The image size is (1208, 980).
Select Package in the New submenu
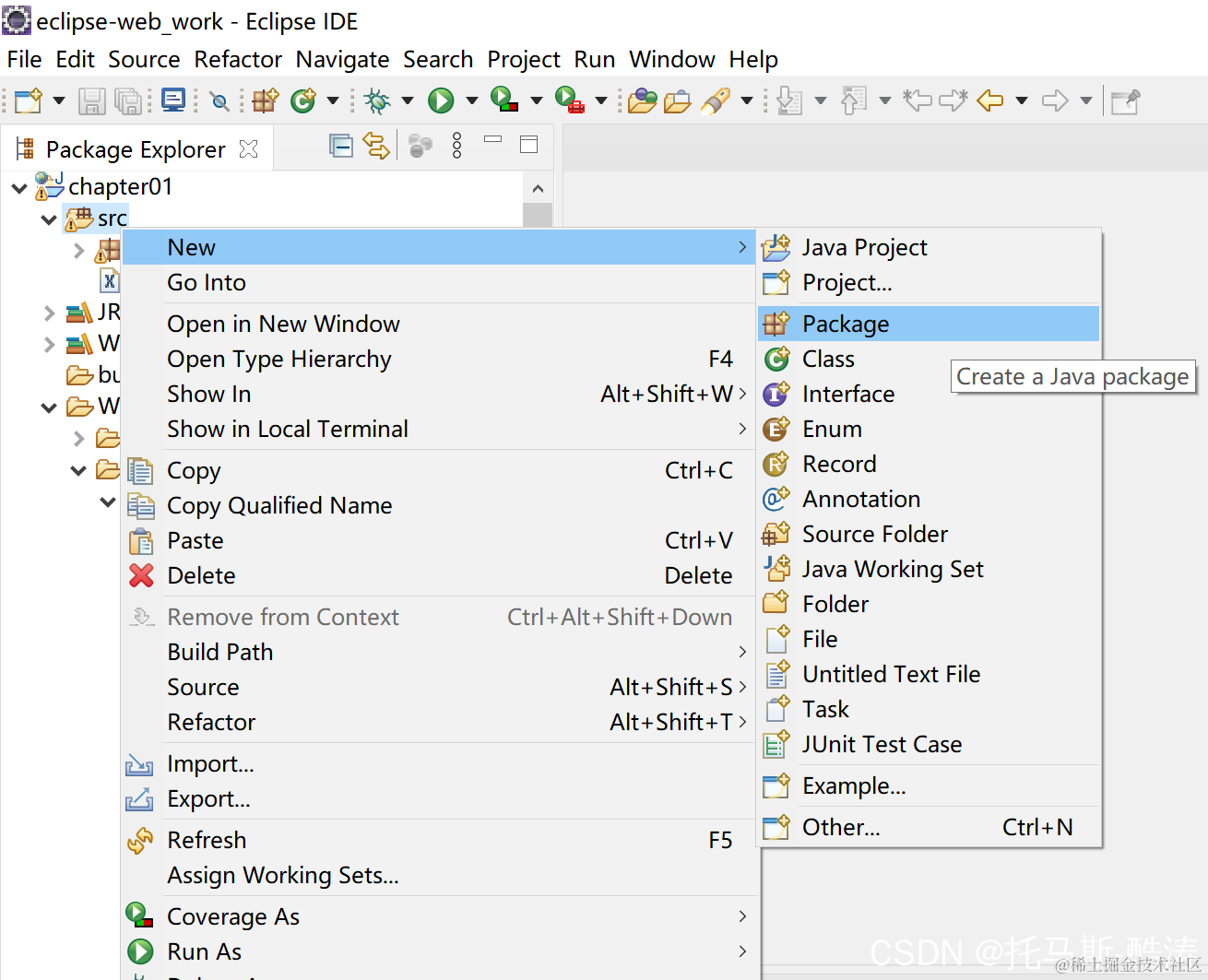929,324
